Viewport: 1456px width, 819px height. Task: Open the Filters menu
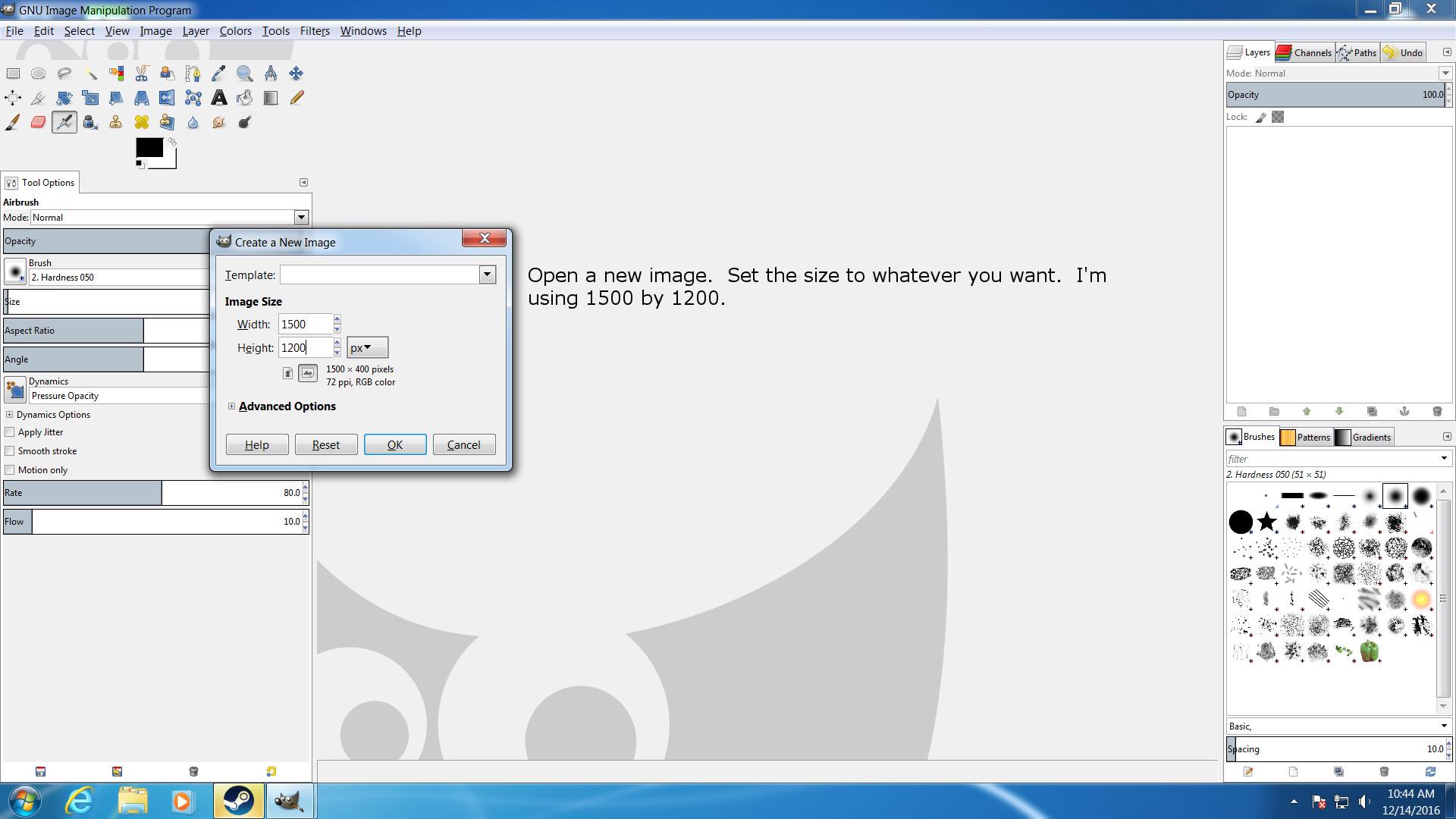[x=314, y=31]
